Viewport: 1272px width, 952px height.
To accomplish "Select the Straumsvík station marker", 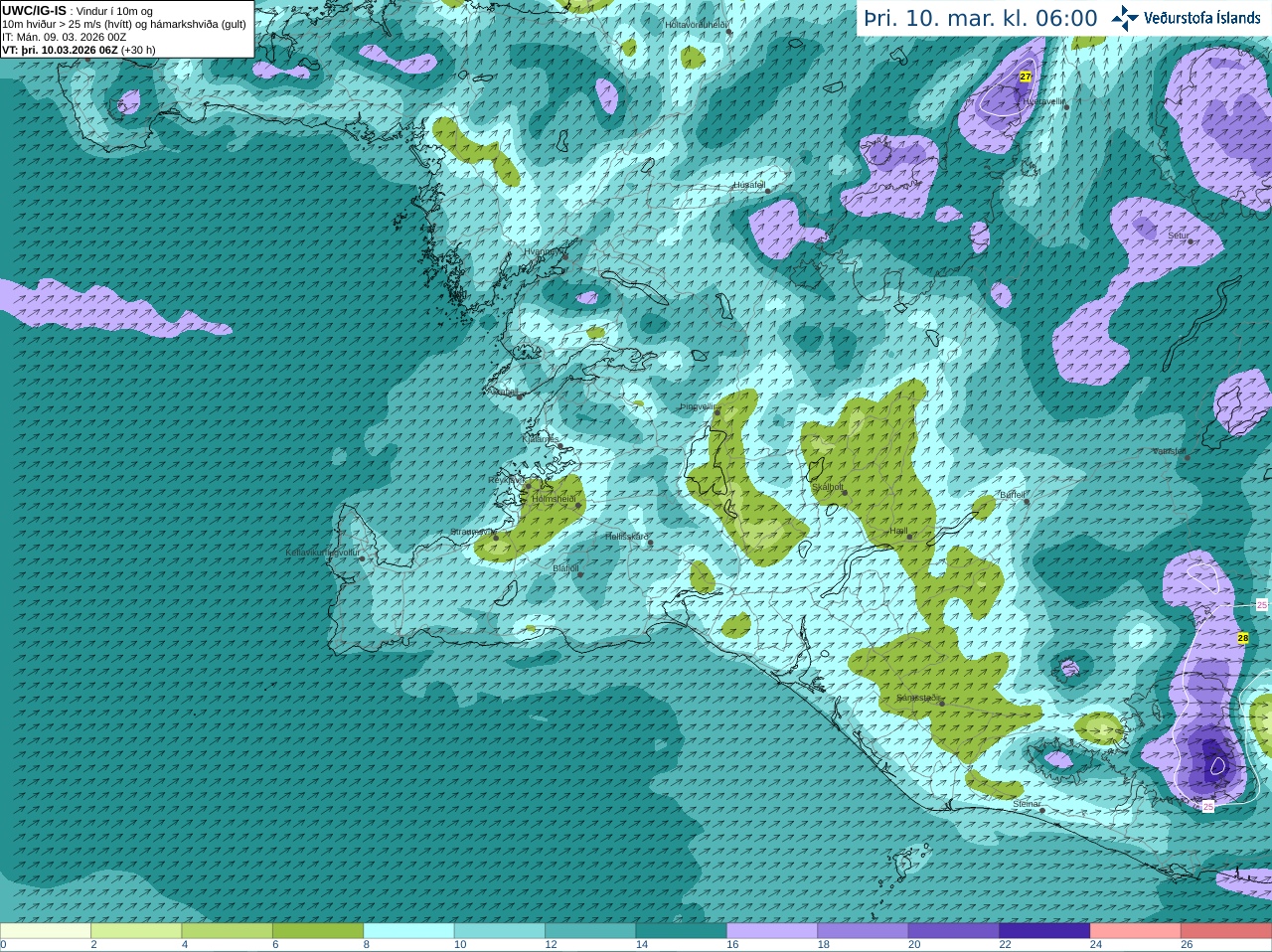I will 496,537.
